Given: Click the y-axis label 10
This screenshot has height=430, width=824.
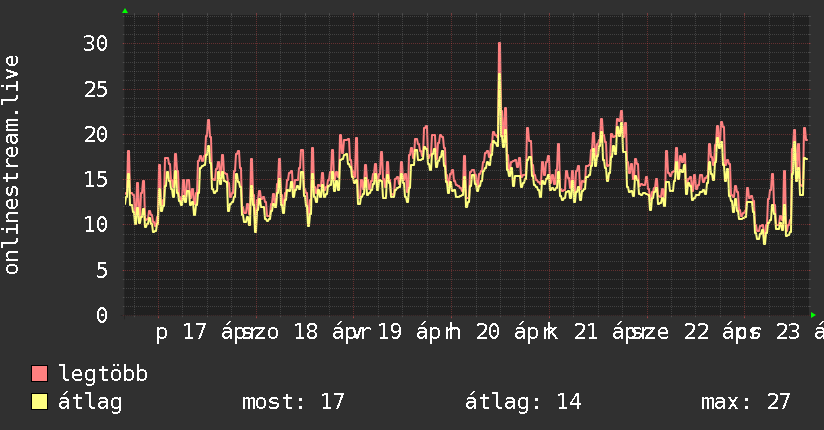Looking at the screenshot, I should pos(96,225).
